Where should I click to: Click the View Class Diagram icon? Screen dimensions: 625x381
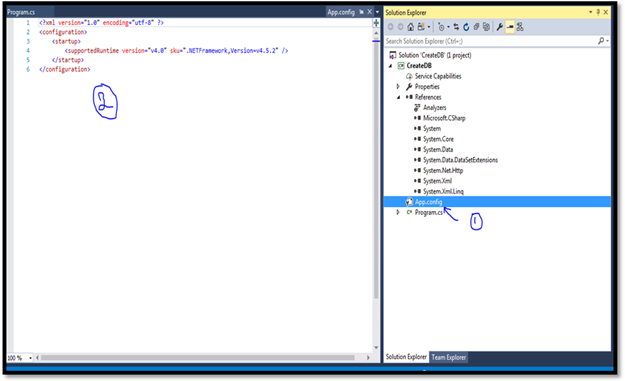520,27
